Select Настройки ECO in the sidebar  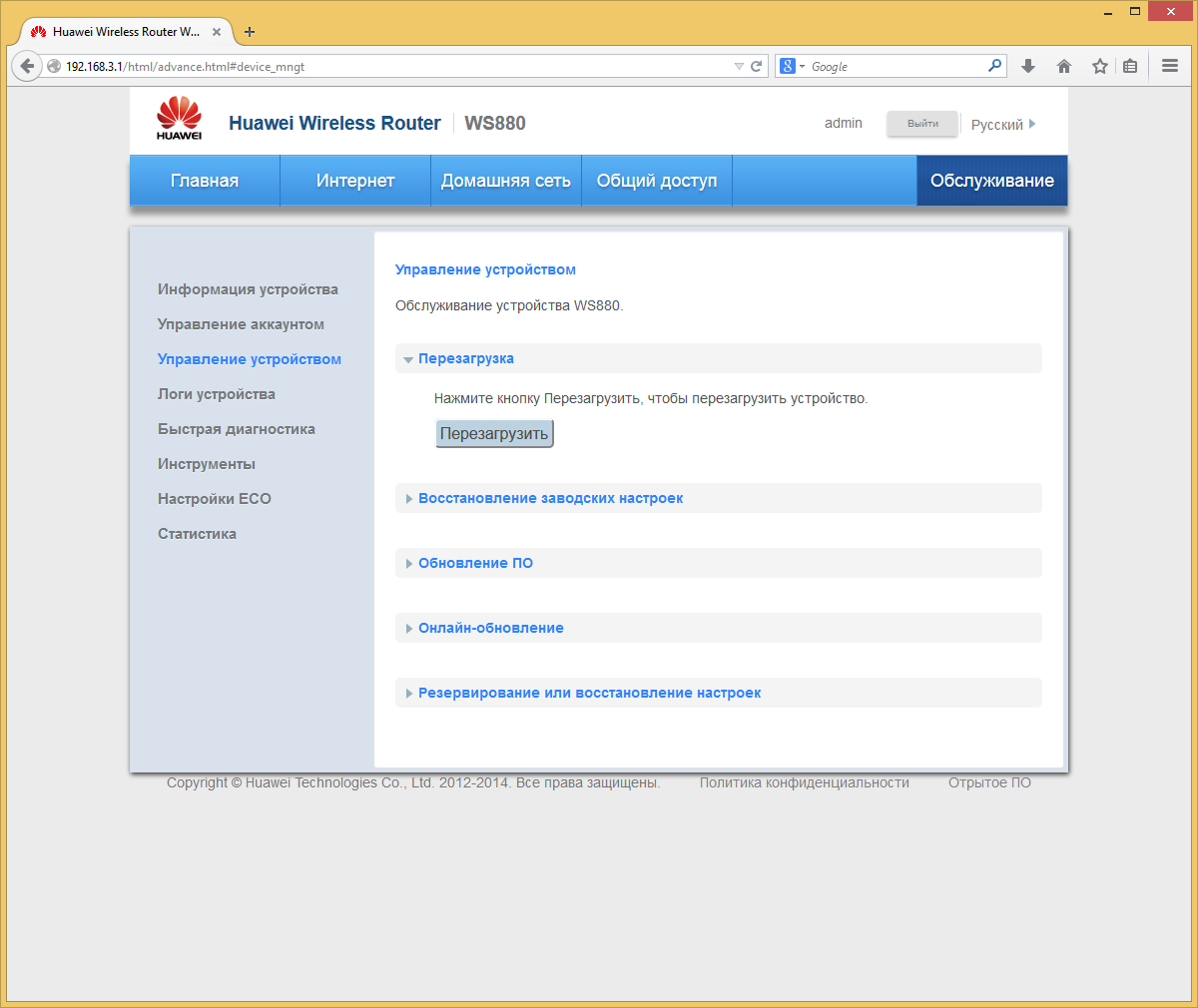[215, 499]
